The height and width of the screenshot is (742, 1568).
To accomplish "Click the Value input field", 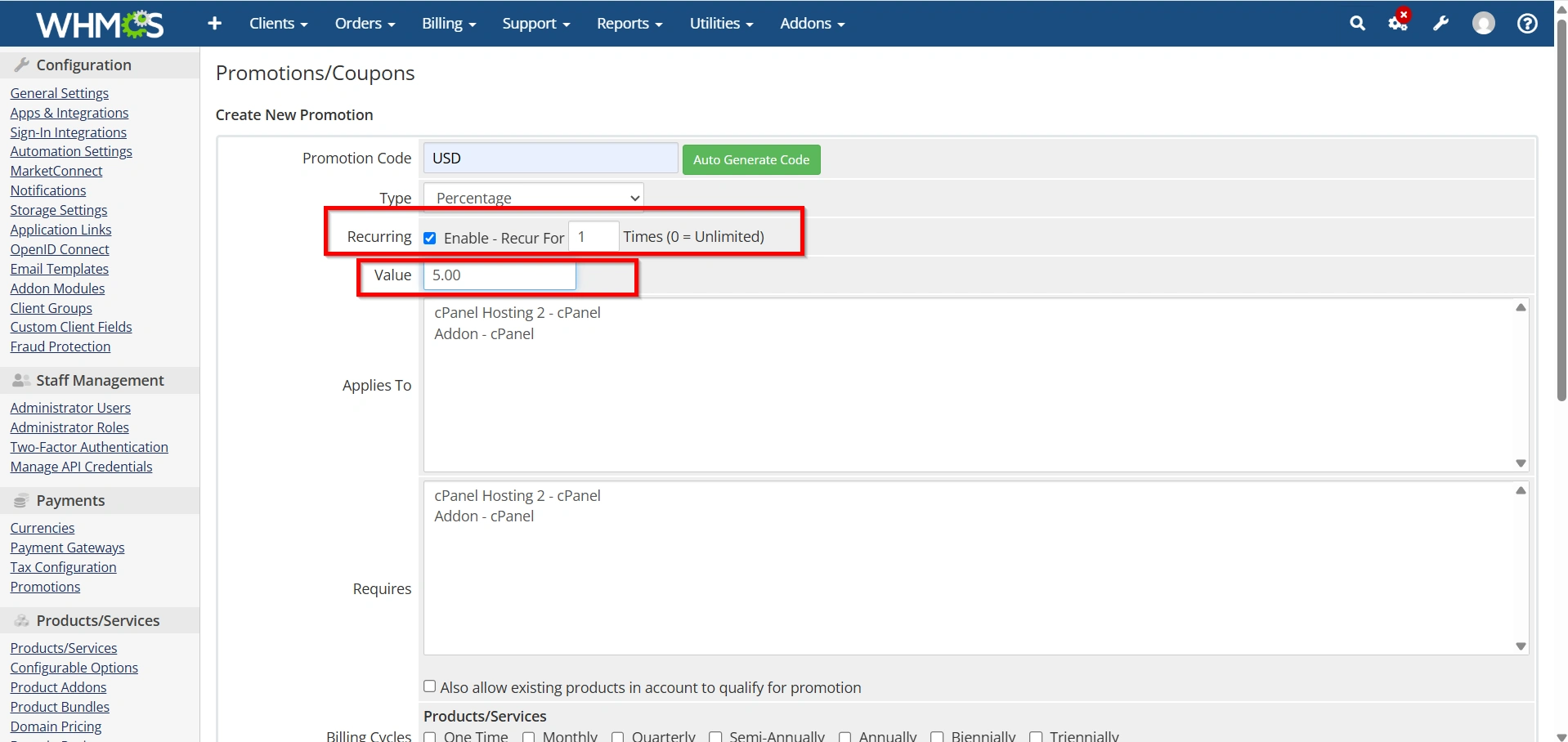I will click(500, 275).
